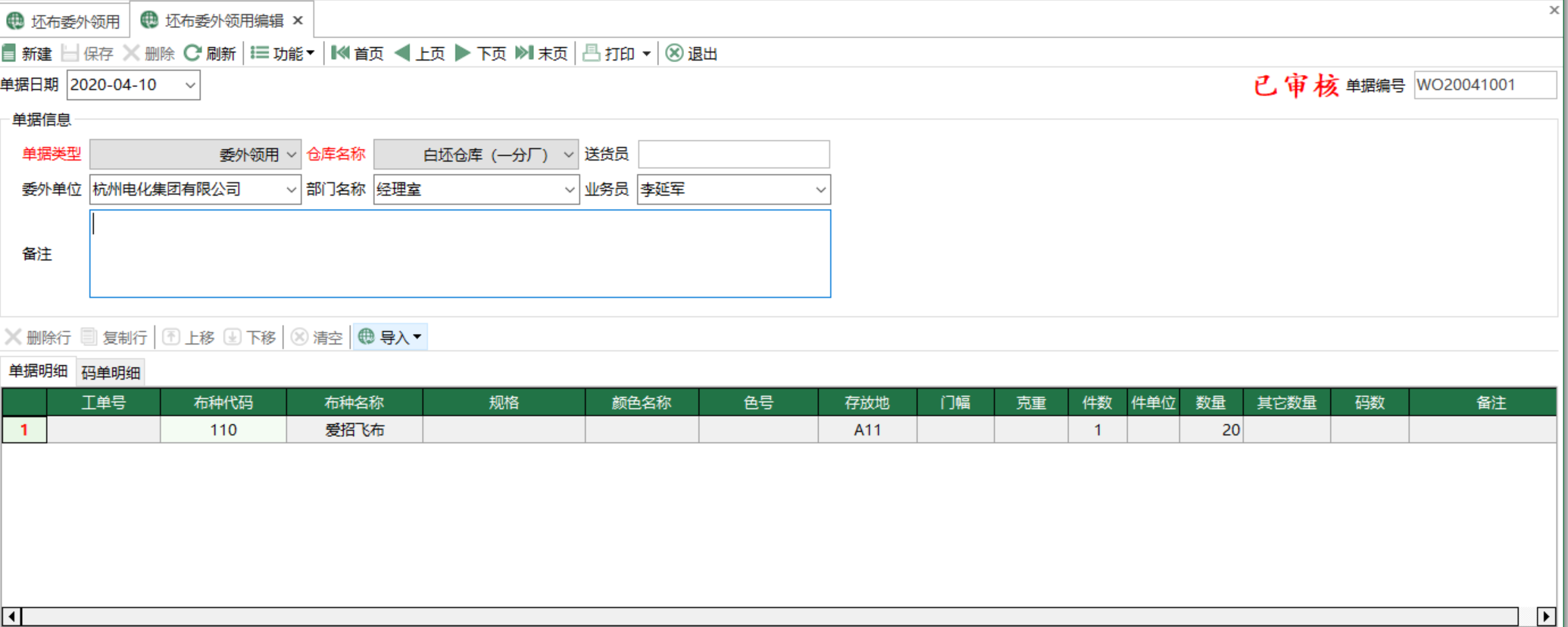Close the 坯布委外领用编辑 tab
Image resolution: width=1568 pixels, height=627 pixels.
point(298,20)
